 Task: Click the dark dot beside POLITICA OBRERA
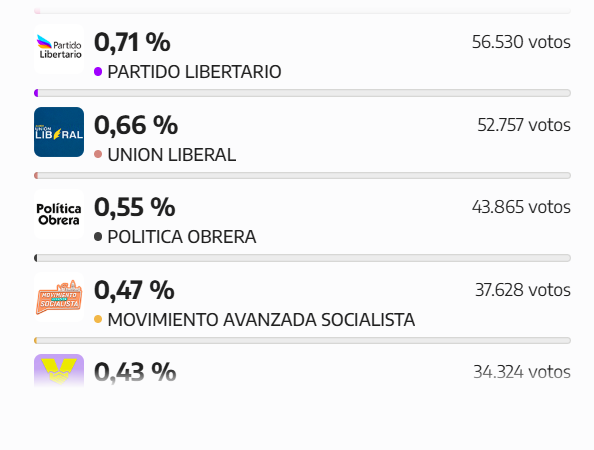point(98,237)
